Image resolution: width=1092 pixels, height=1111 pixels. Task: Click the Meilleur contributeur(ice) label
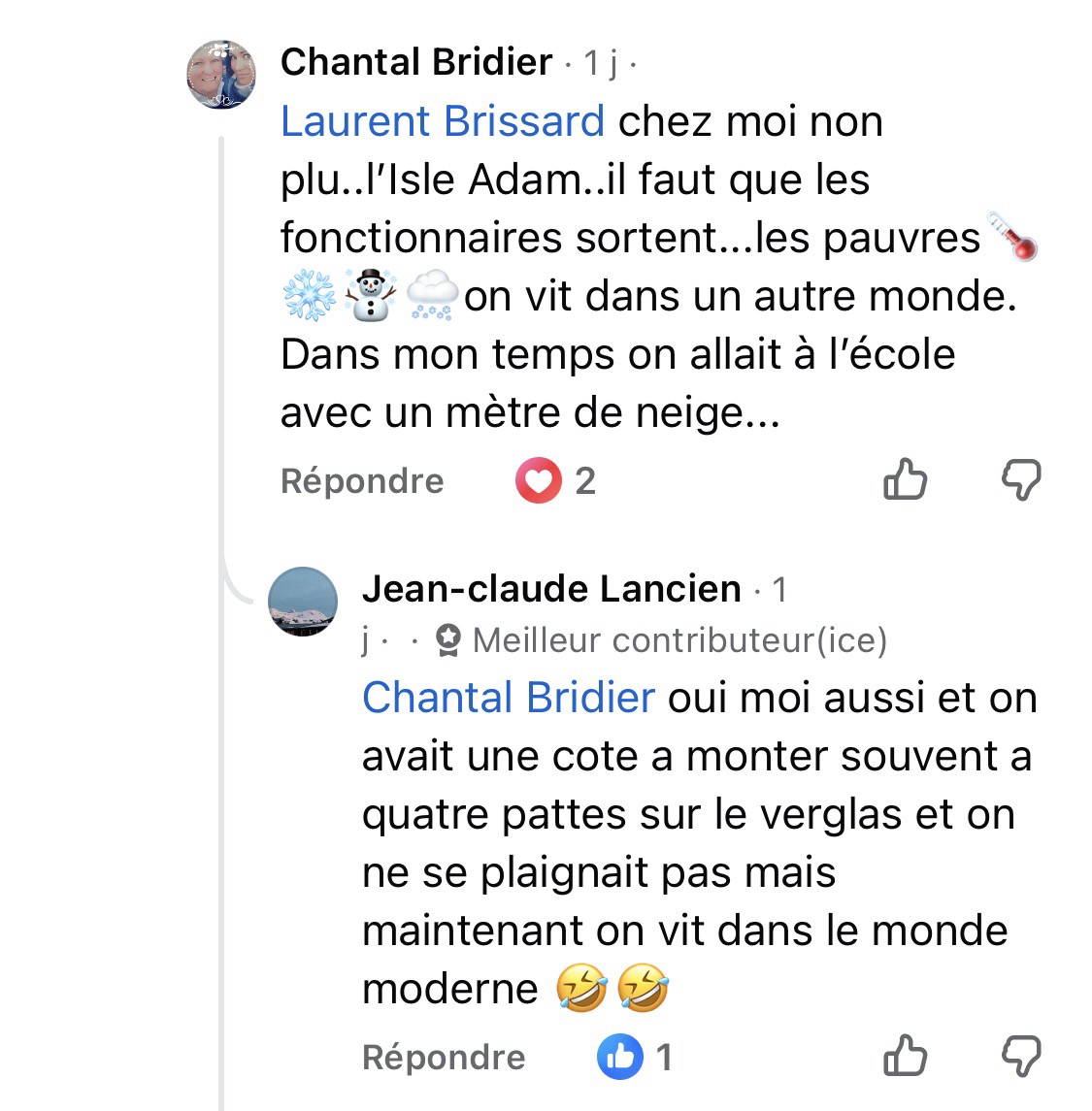(679, 640)
